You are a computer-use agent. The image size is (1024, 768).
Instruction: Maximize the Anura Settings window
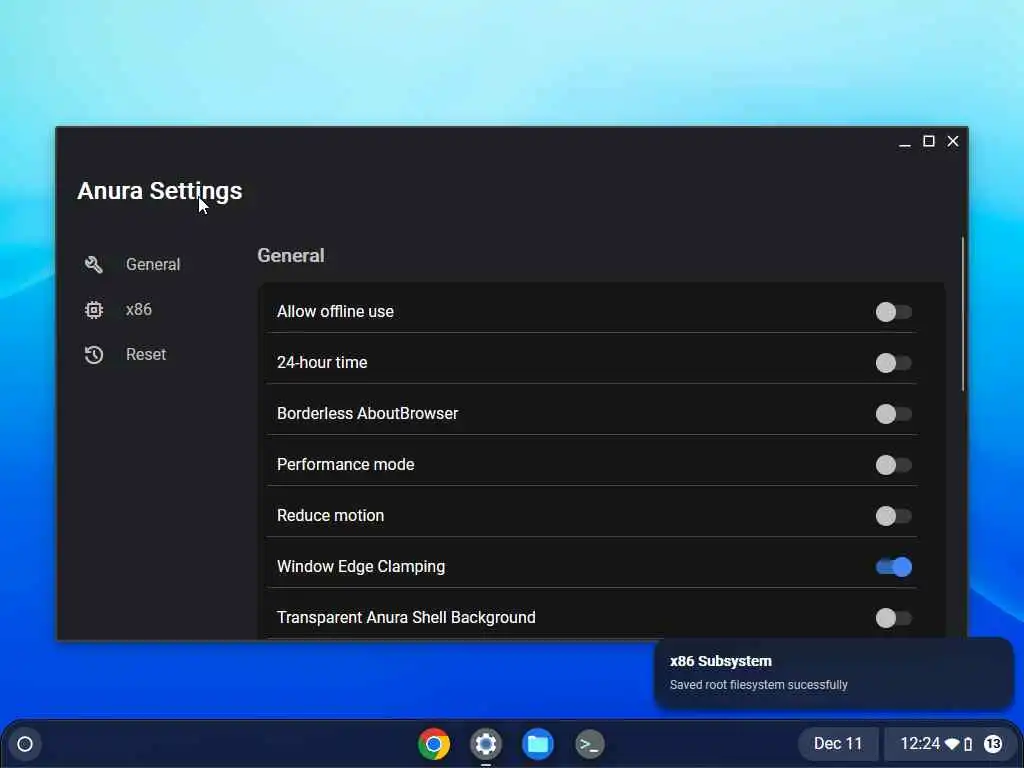coord(929,141)
